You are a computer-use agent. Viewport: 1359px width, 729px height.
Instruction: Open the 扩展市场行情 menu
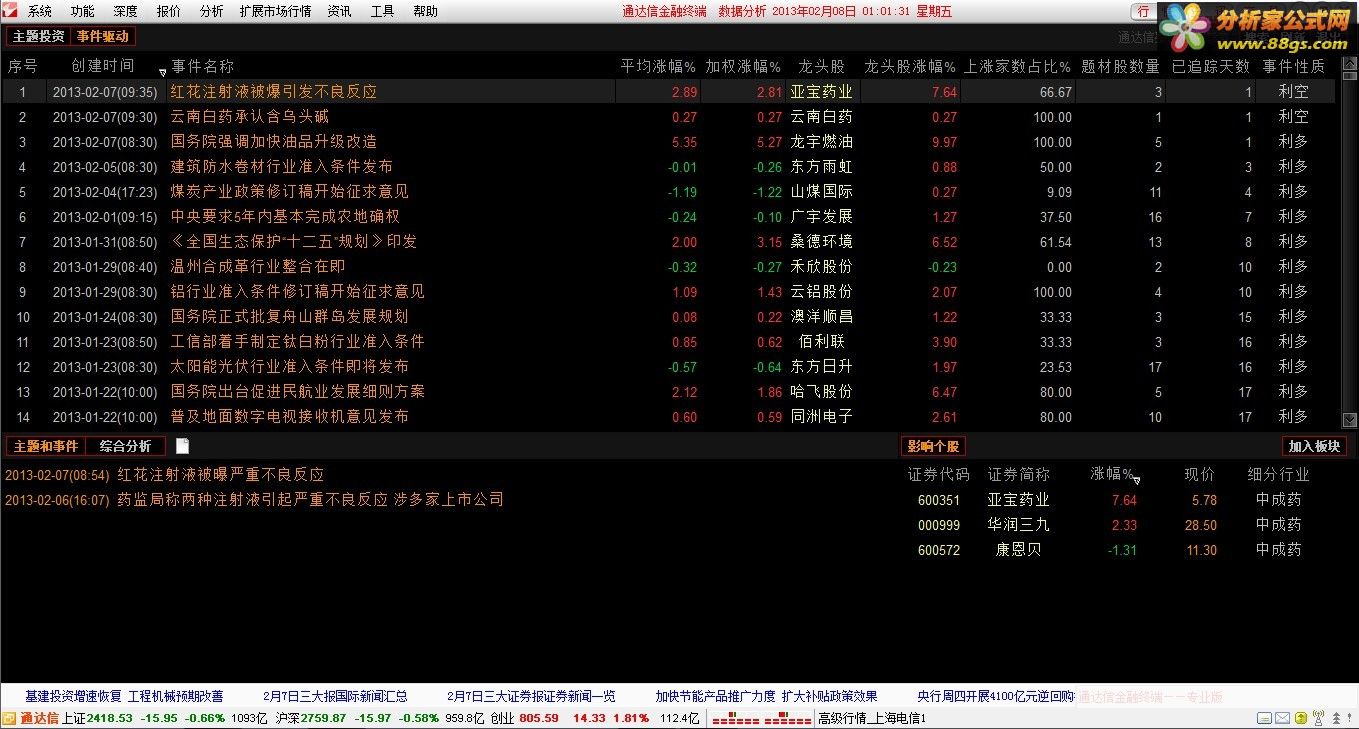click(x=275, y=11)
